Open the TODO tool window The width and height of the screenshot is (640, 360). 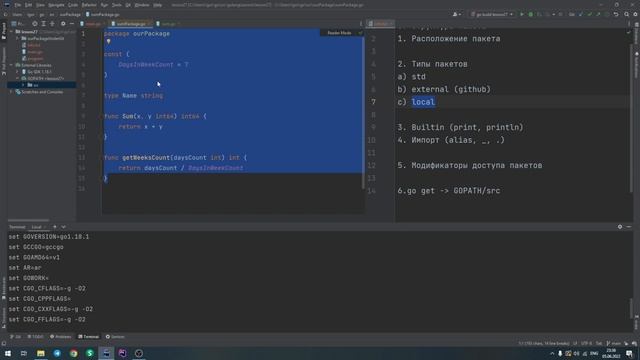point(35,337)
